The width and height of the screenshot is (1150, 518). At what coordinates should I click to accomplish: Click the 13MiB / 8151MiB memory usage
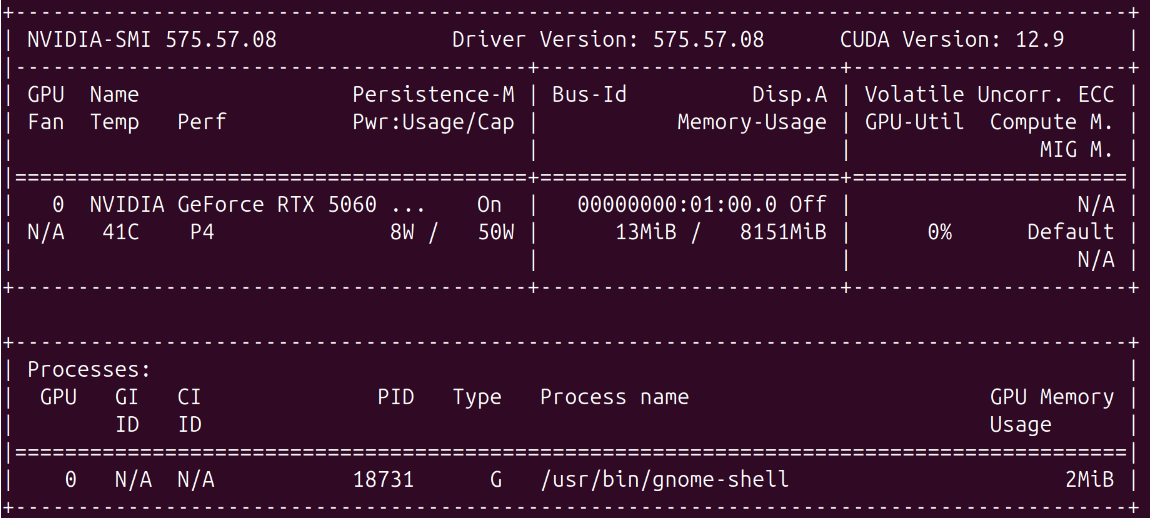(720, 232)
